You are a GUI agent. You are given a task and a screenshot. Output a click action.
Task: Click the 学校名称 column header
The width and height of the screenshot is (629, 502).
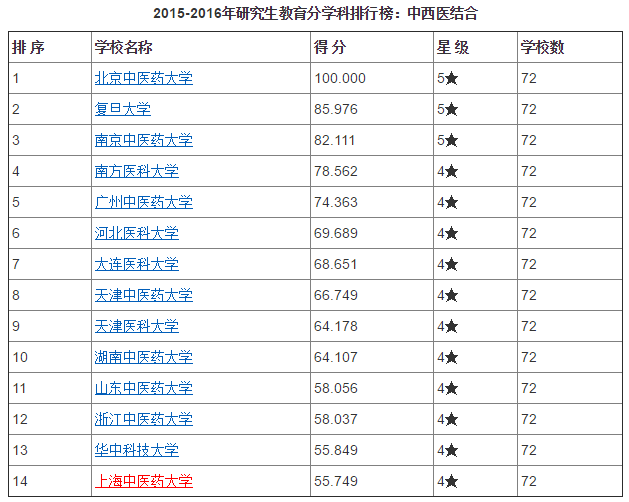pos(123,48)
